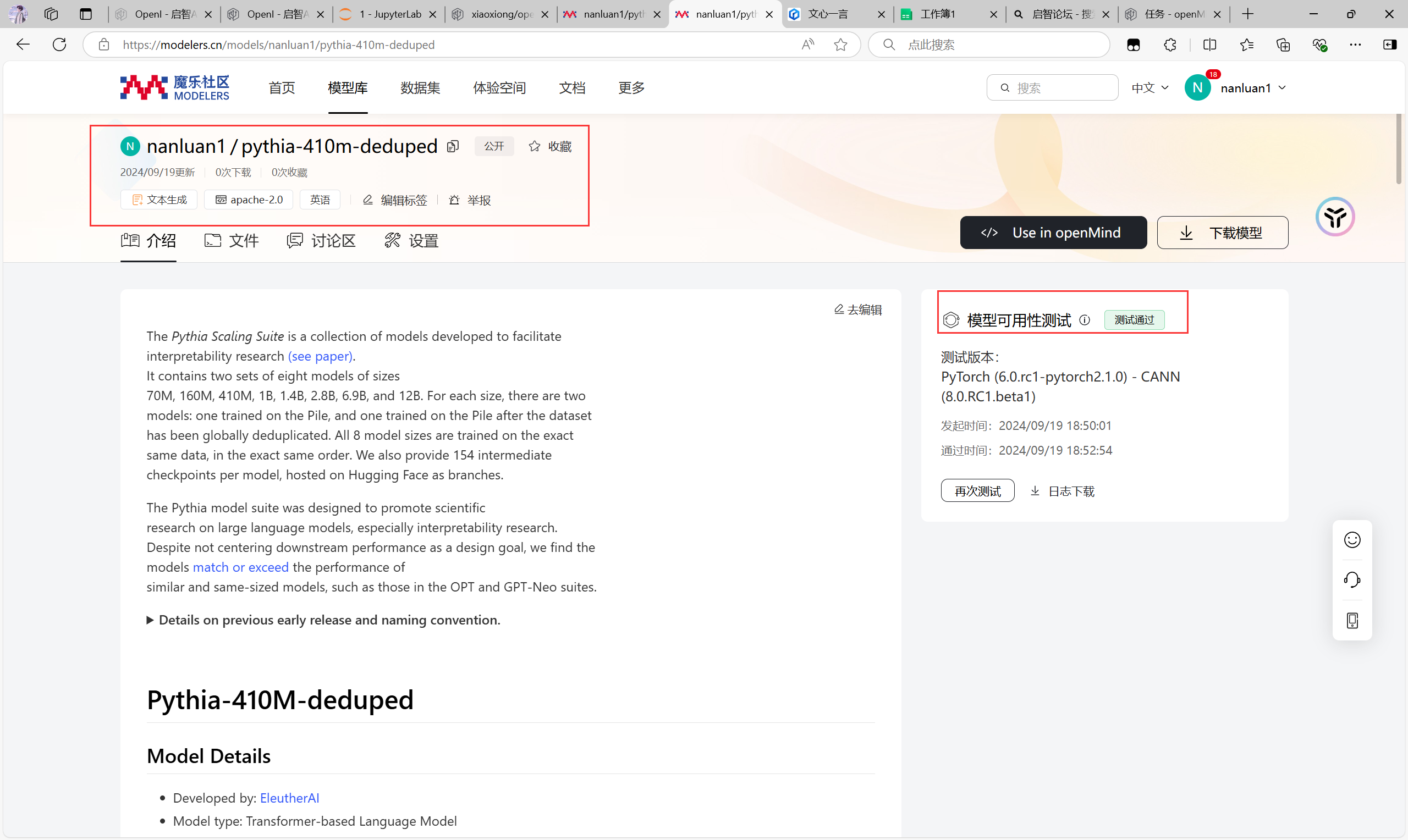Viewport: 1408px width, 840px height.
Task: Expand the nanluan1 account menu arrow
Action: [1282, 88]
